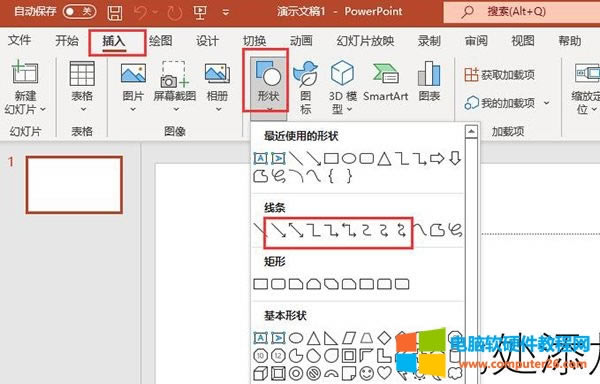The width and height of the screenshot is (600, 384).
Task: Switch to the 开始 tab
Action: click(x=67, y=40)
